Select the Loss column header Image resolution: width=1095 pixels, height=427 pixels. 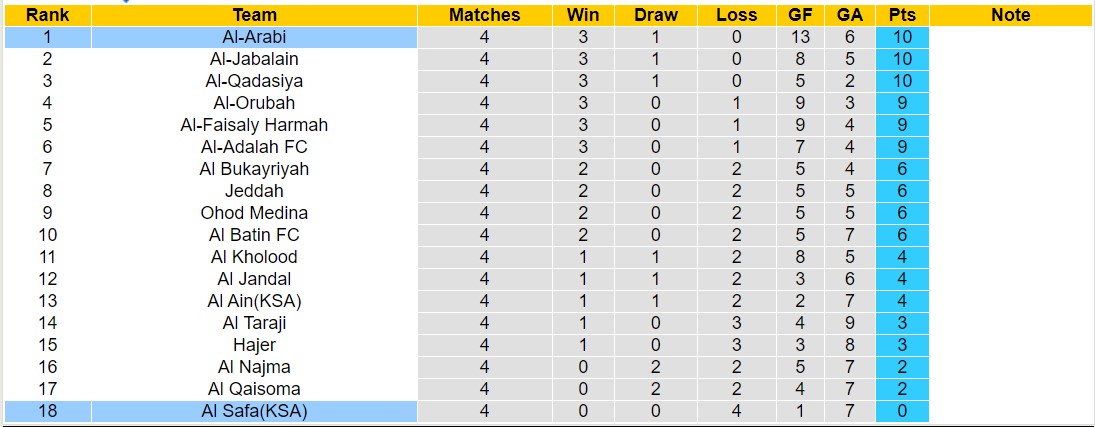737,15
